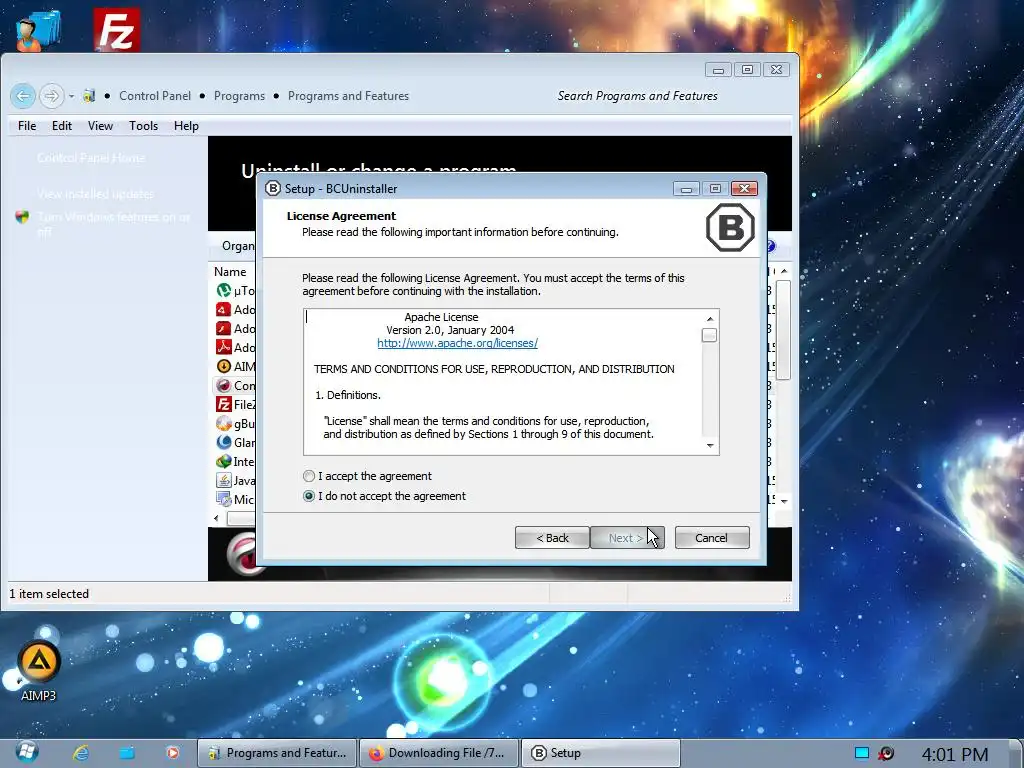Click the Organize toolbar button
Image resolution: width=1024 pixels, height=768 pixels.
coord(238,246)
